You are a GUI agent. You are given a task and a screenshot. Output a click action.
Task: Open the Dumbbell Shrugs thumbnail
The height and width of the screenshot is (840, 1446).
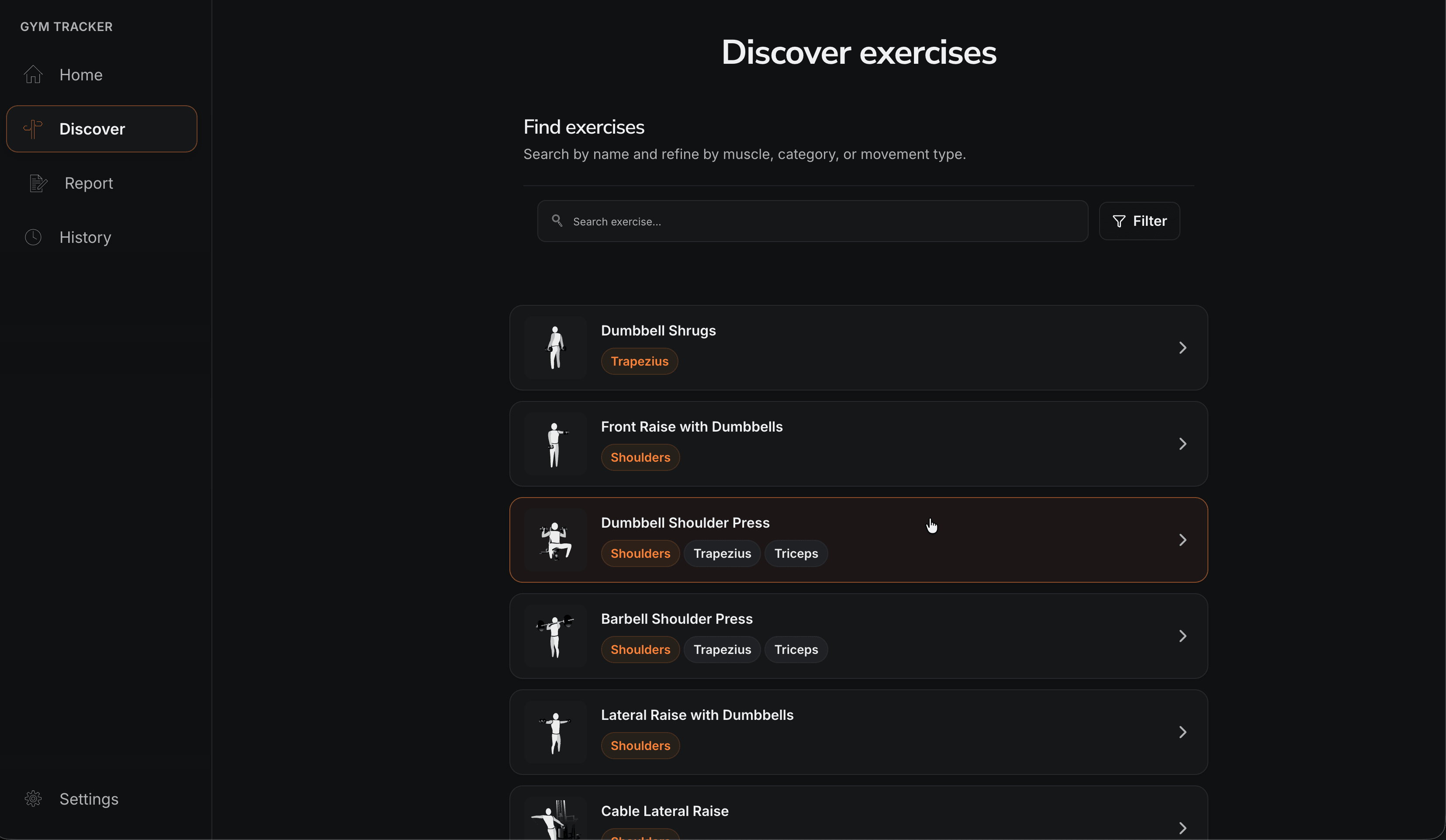(x=555, y=348)
